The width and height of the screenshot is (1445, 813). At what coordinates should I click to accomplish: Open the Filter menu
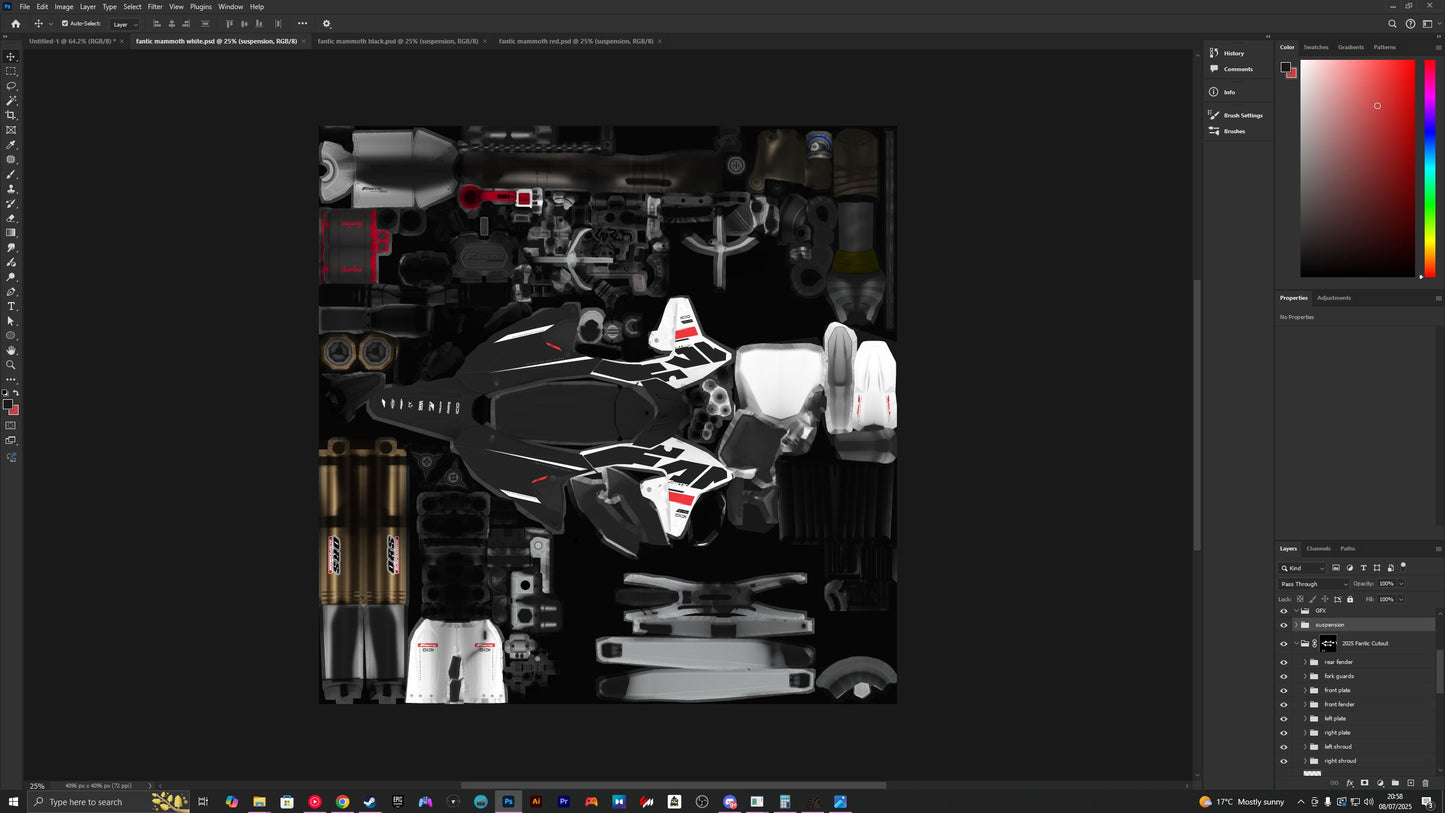pyautogui.click(x=154, y=6)
